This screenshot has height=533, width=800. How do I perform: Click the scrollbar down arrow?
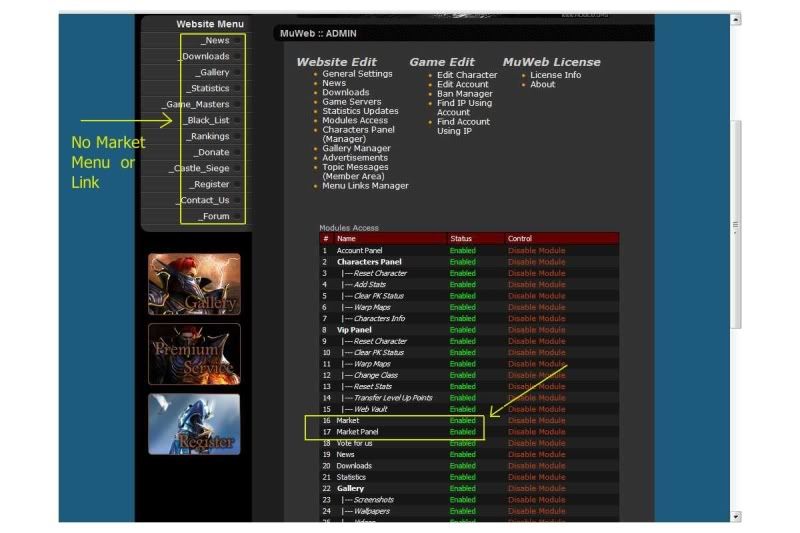pyautogui.click(x=737, y=516)
